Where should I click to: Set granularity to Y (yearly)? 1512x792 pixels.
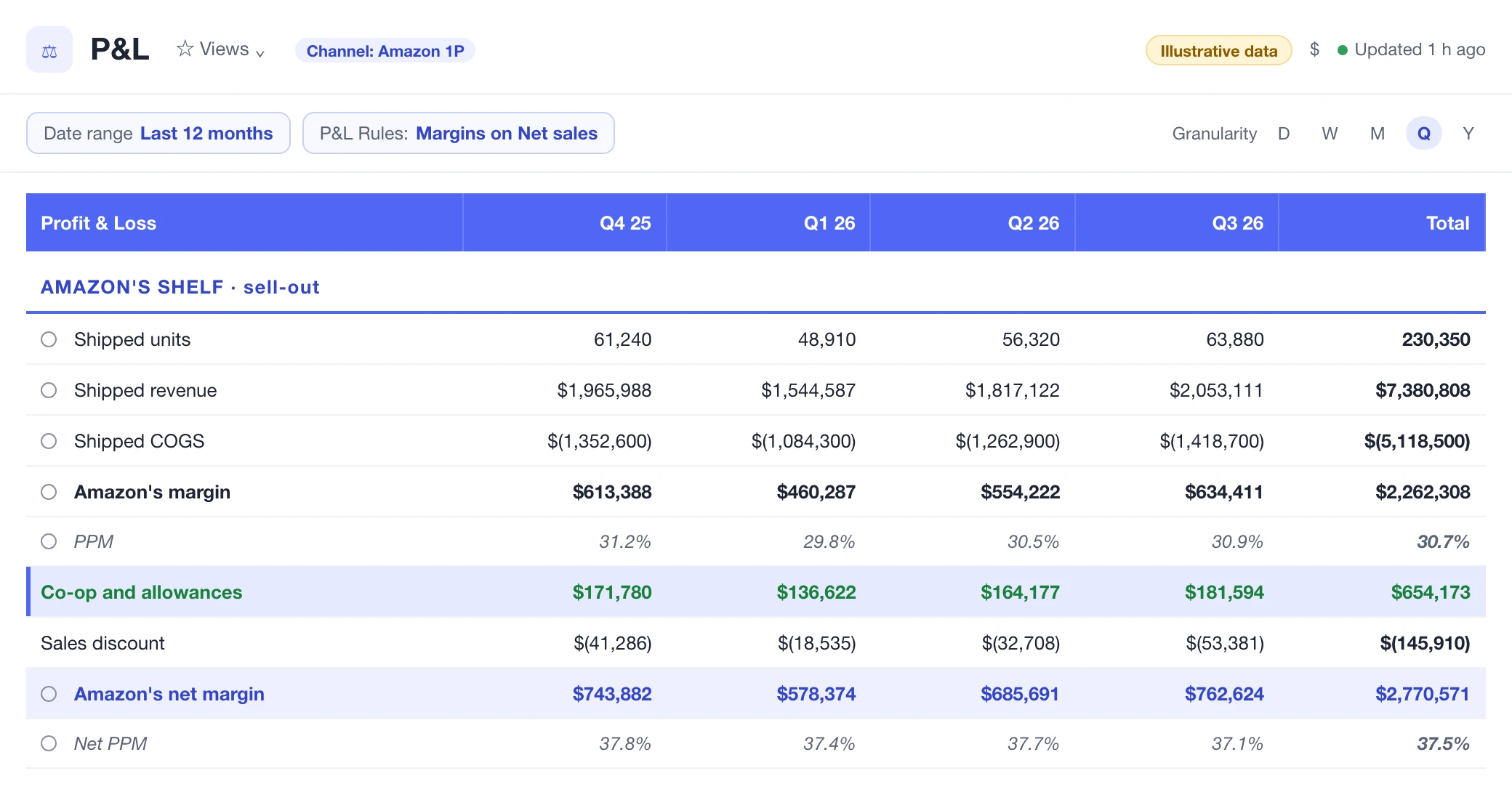click(1468, 134)
